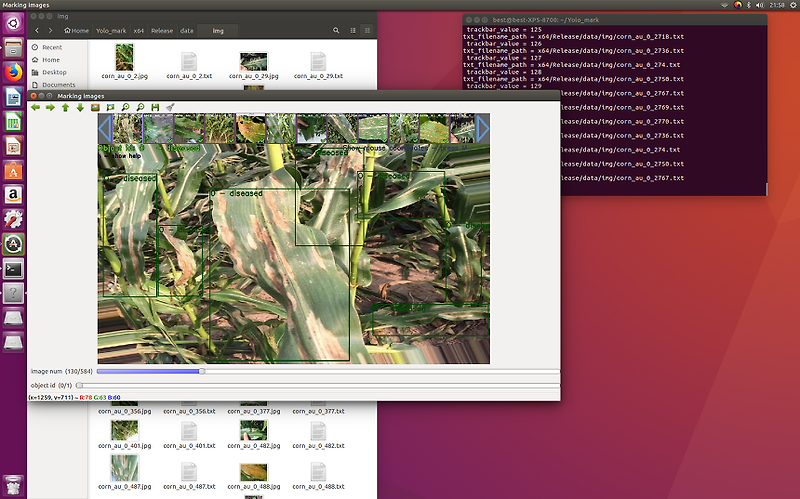
Task: Open Documents in the Files sidebar
Action: 59,85
